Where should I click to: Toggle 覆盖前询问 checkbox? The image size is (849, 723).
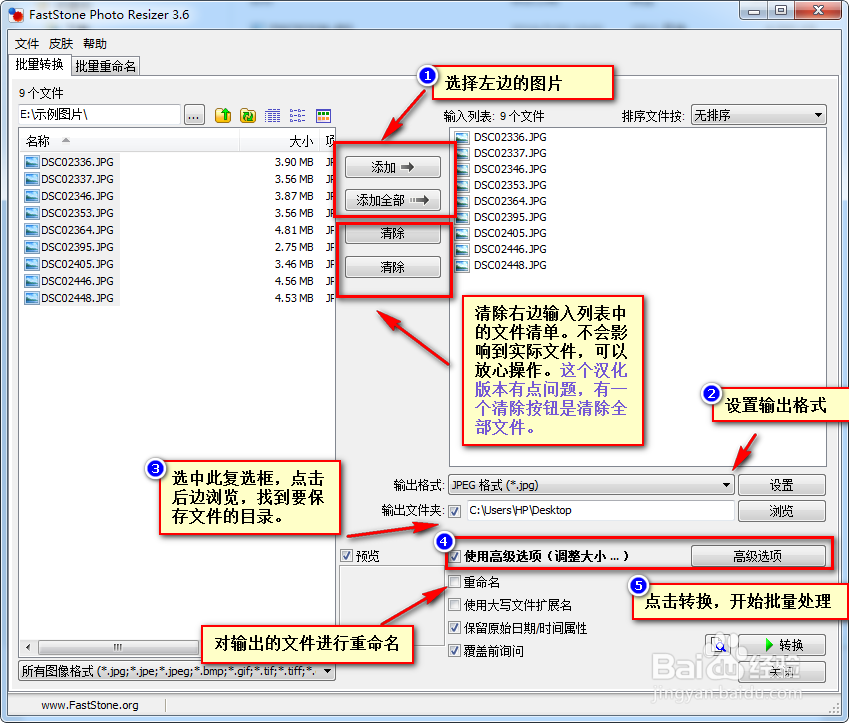[455, 650]
